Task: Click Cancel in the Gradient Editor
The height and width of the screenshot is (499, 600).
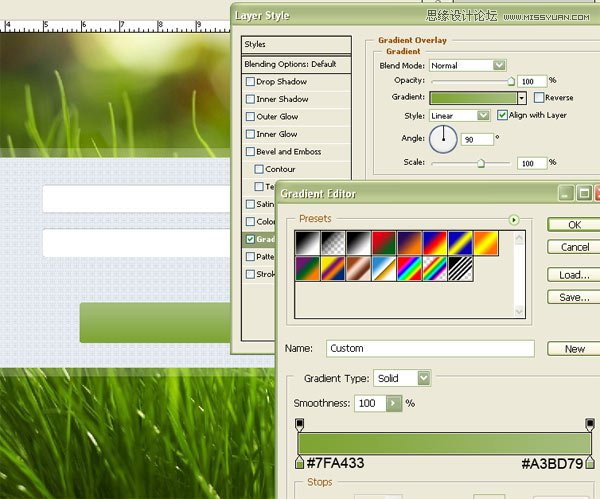Action: point(574,247)
